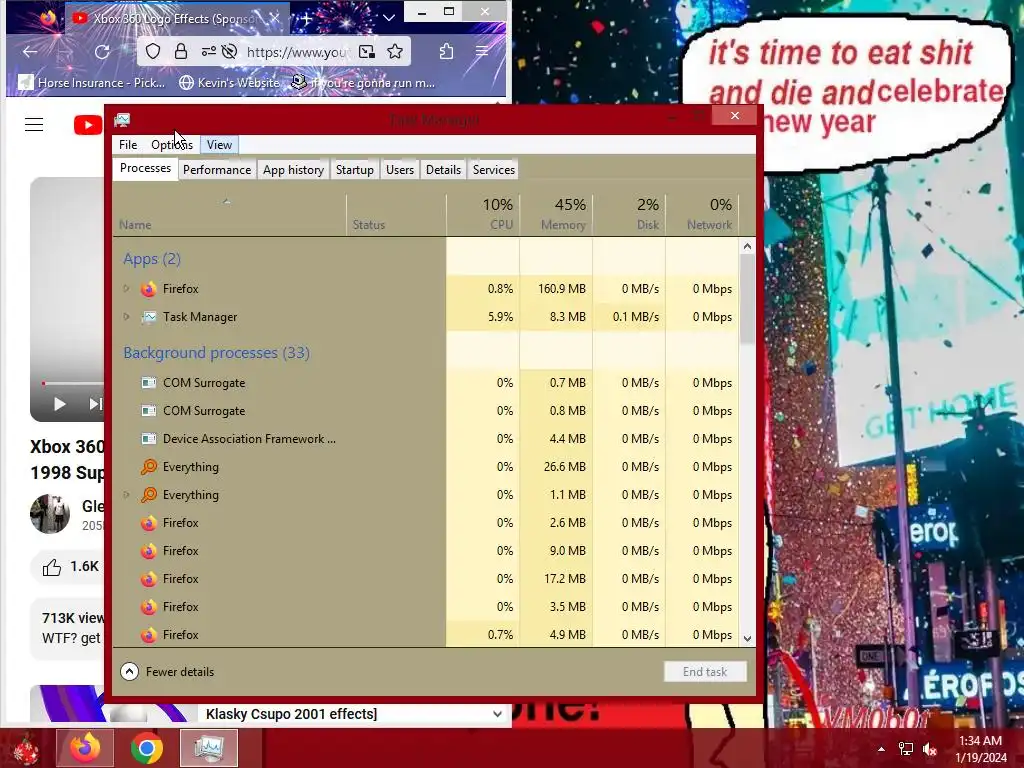The width and height of the screenshot is (1024, 768).
Task: Switch to the Startup tab
Action: pos(355,170)
